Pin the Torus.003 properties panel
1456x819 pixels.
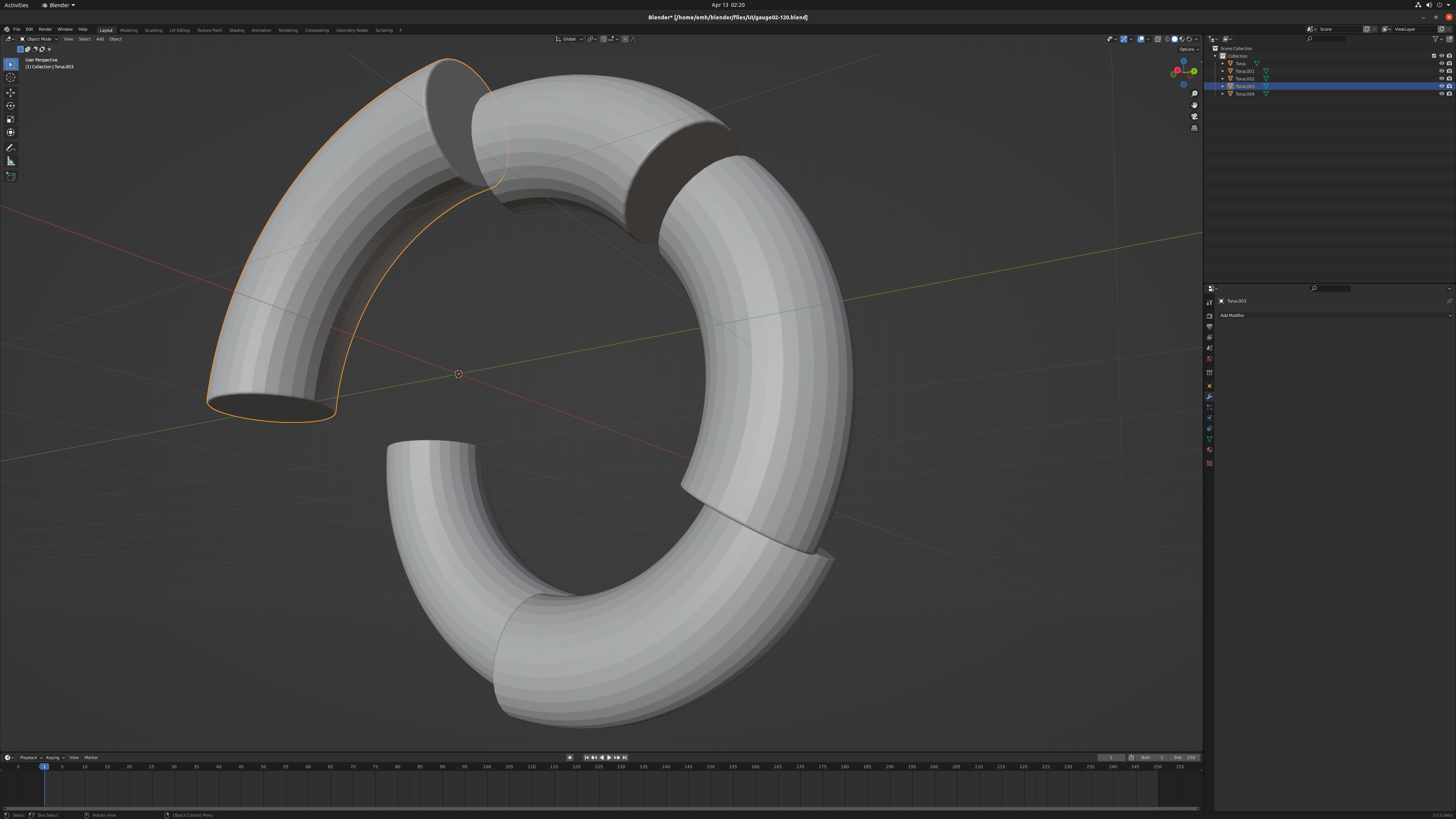(x=1449, y=301)
